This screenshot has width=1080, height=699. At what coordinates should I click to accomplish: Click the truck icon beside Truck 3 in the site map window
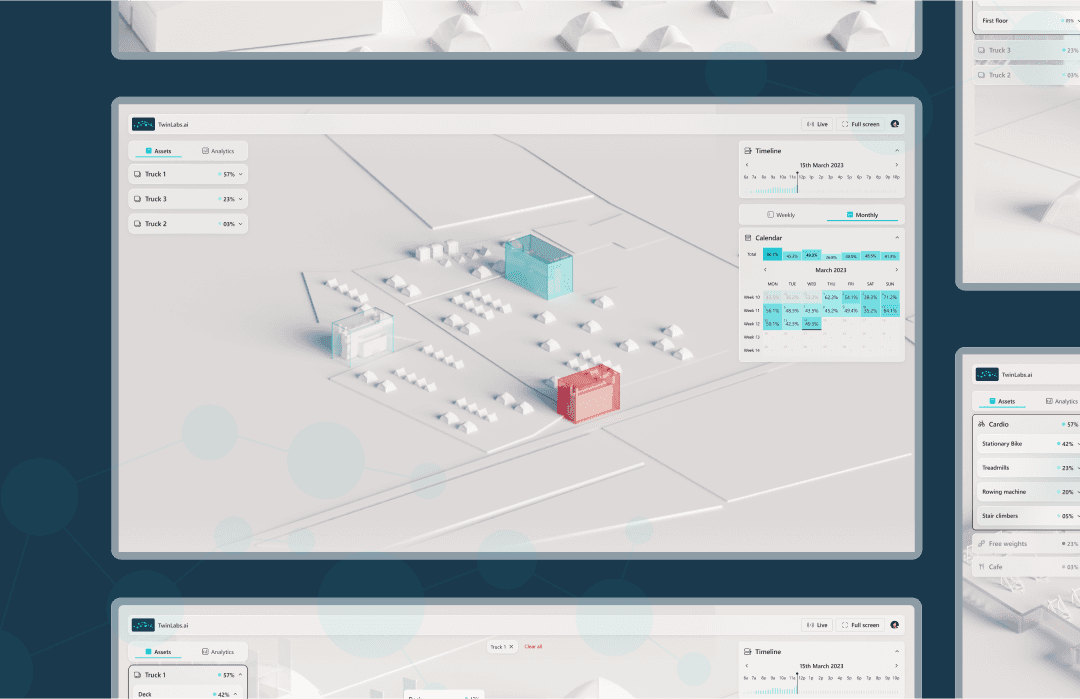click(138, 199)
